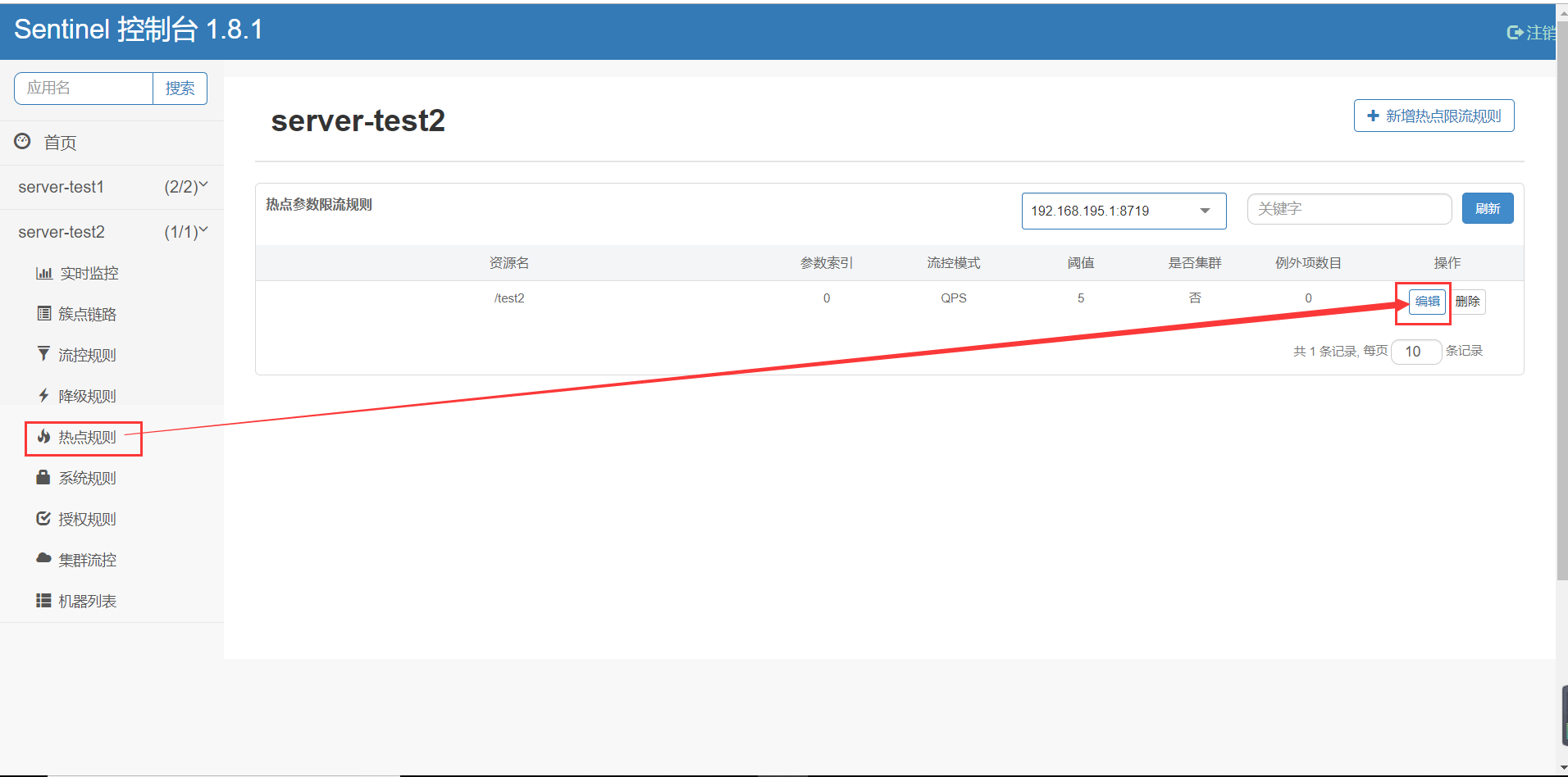Click the lightning bolt icon for 降级规则
Viewport: 1568px width, 777px height.
pyautogui.click(x=43, y=395)
